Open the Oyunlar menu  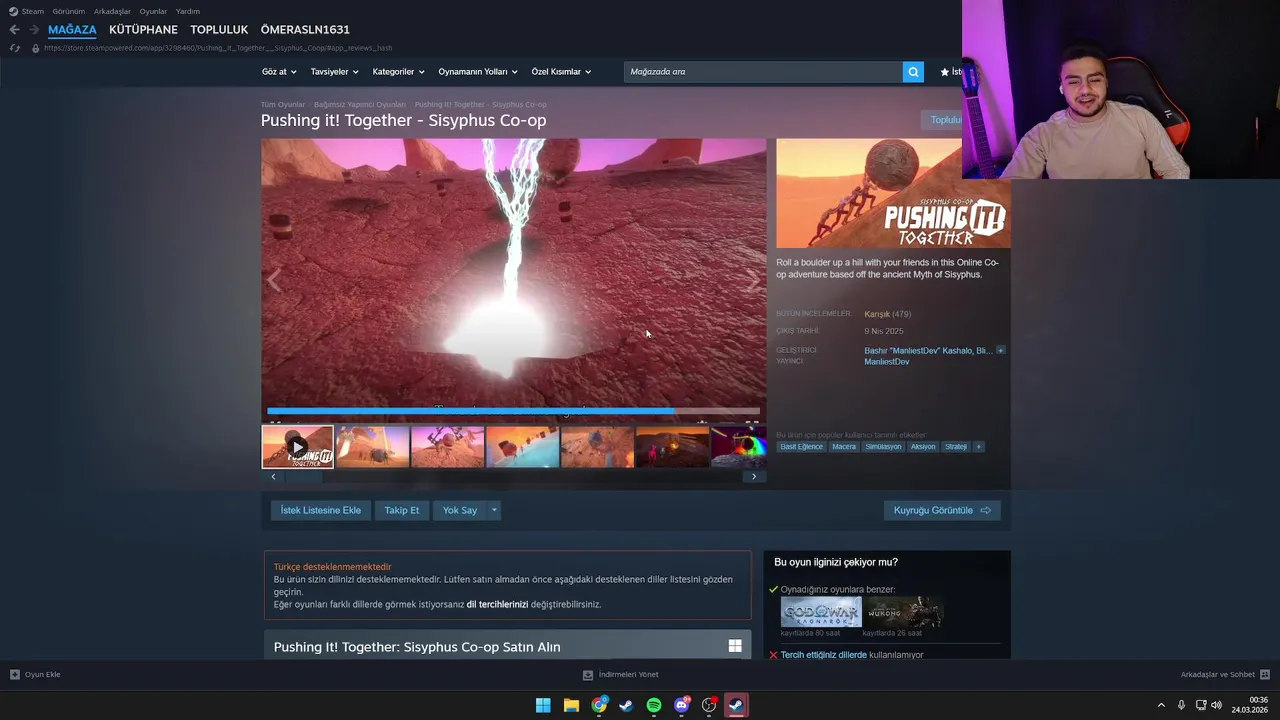point(153,11)
